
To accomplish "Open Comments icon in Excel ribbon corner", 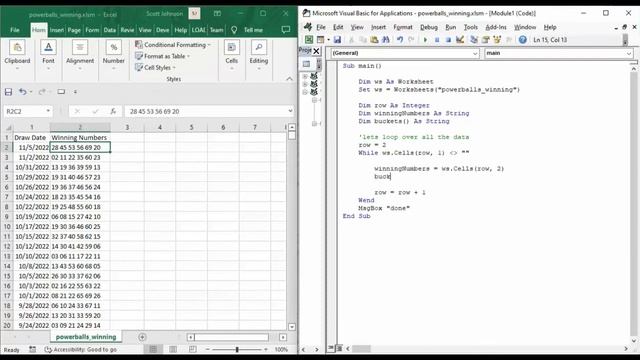I will (286, 30).
